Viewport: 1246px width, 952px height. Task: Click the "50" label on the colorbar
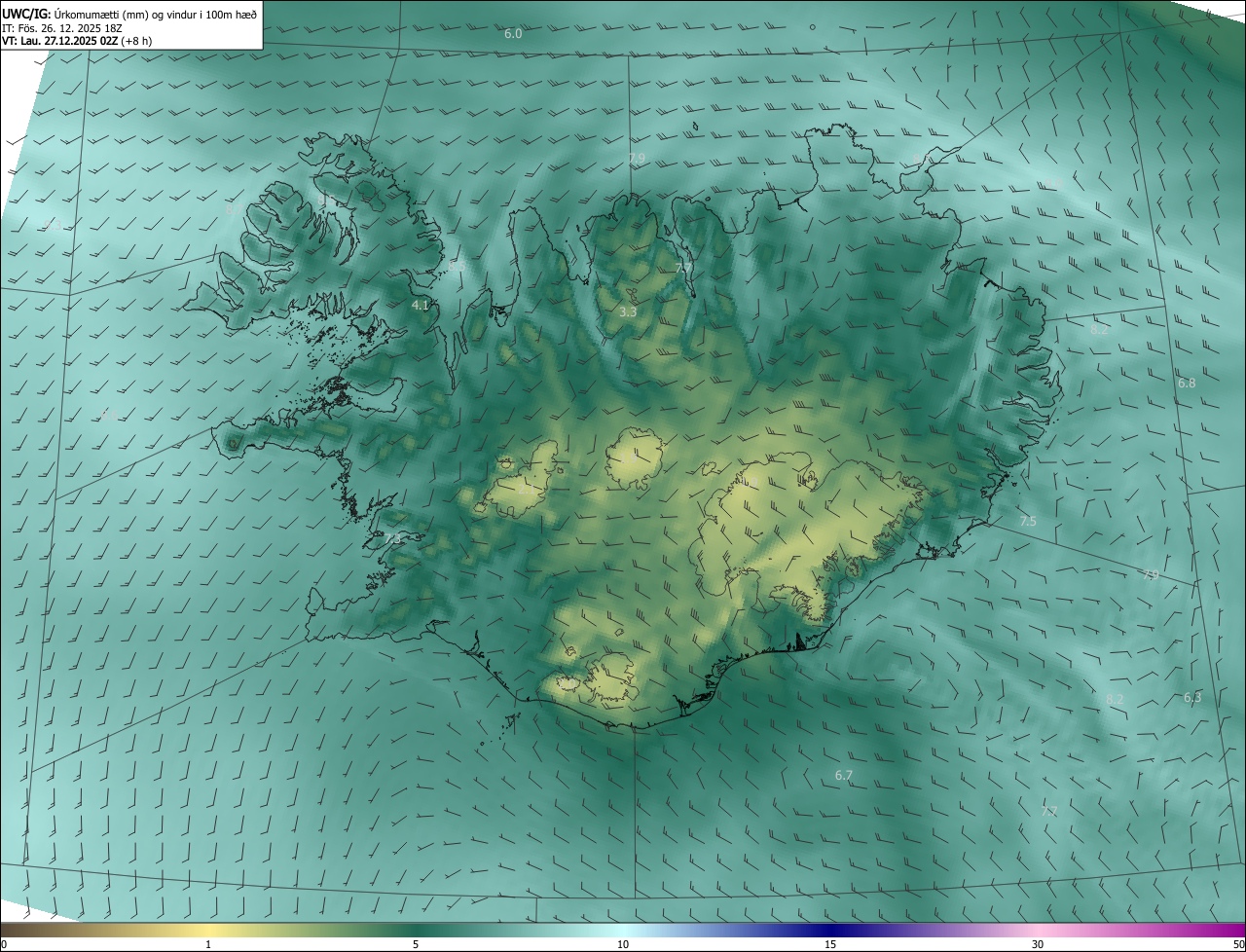point(1238,944)
